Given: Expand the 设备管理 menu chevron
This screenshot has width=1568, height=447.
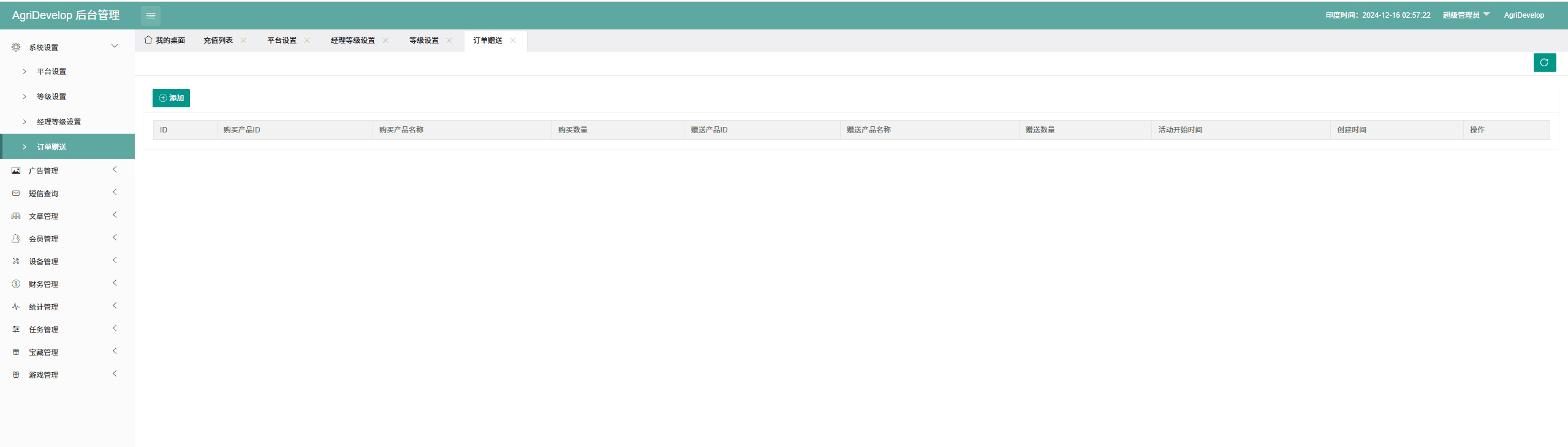Looking at the screenshot, I should 115,260.
